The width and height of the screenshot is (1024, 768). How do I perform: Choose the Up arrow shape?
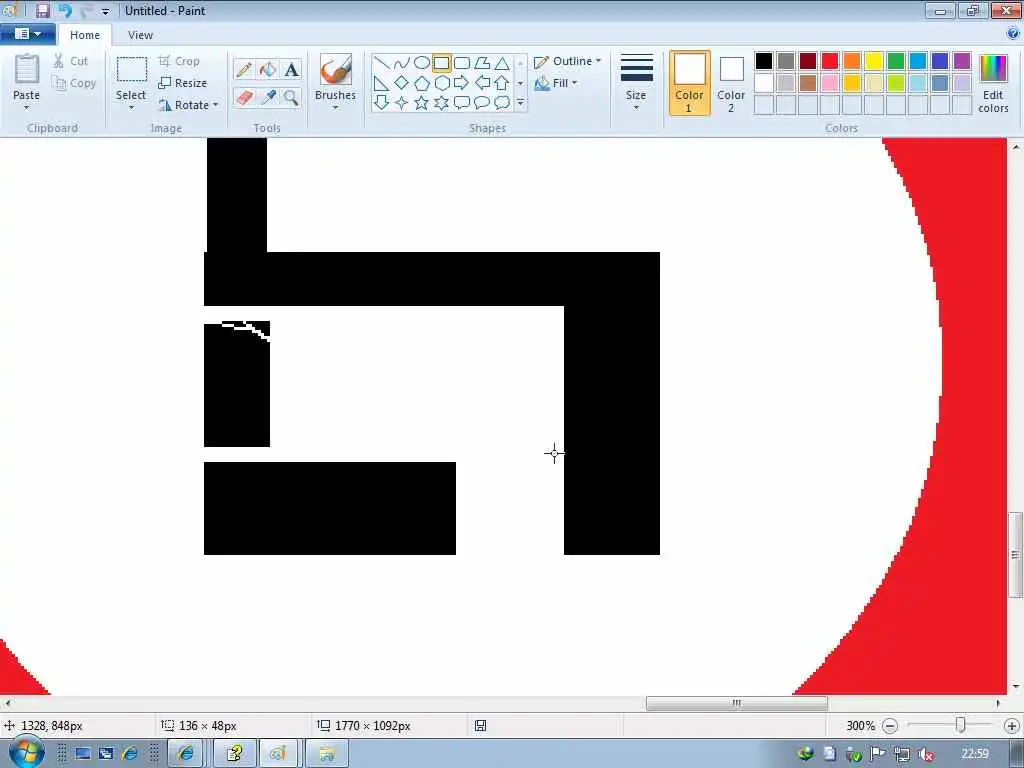tap(502, 83)
